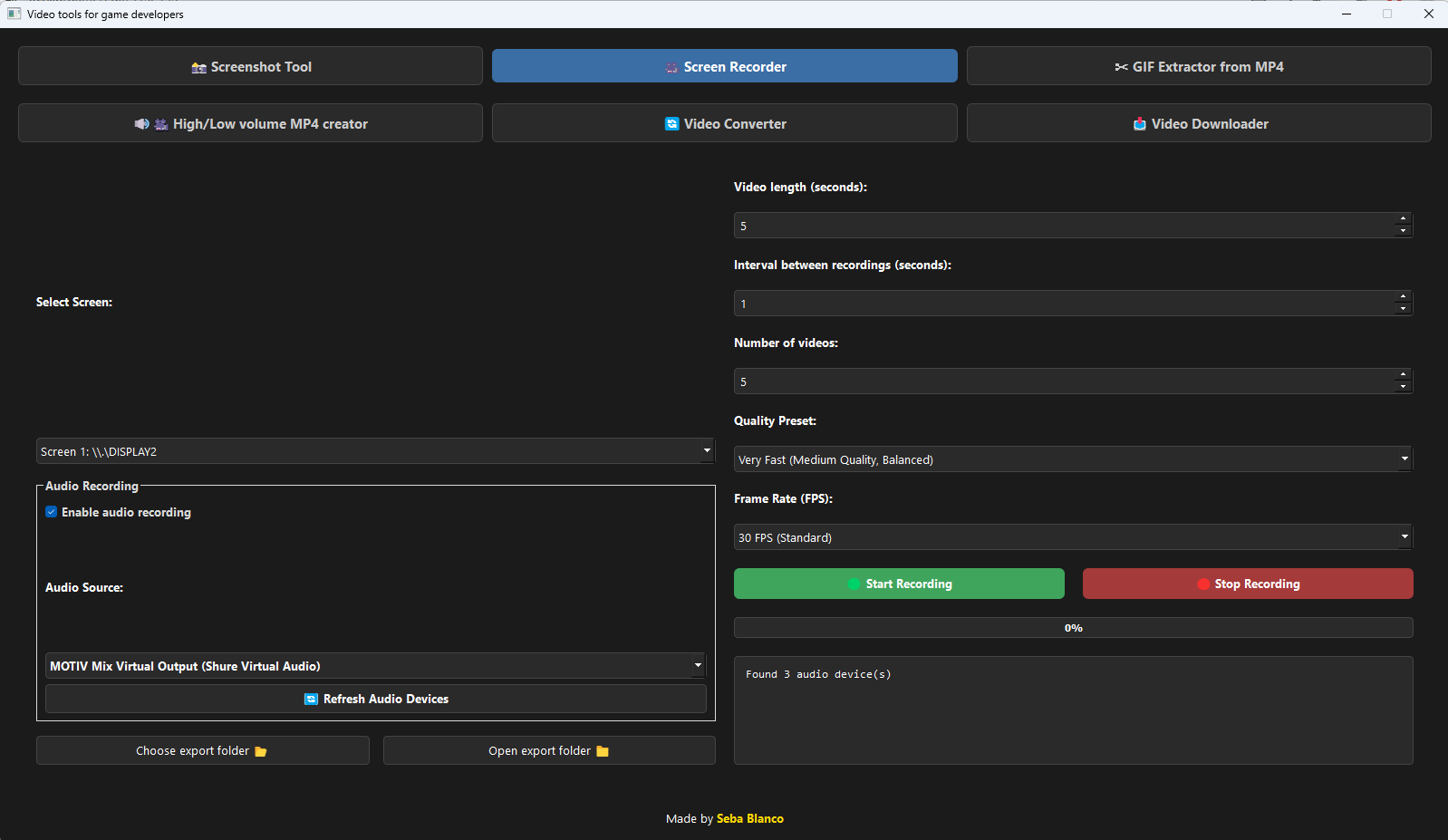Open the Video Downloader tab
Viewport: 1448px width, 840px height.
(1199, 123)
